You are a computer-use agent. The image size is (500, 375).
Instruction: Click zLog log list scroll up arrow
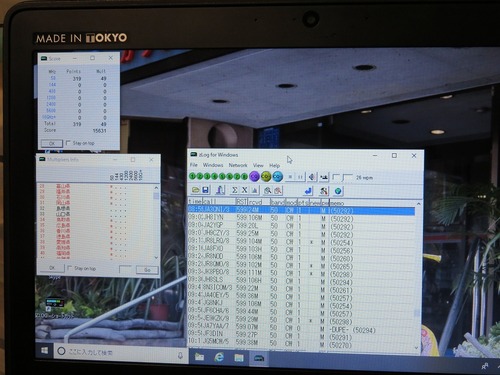pos(418,204)
